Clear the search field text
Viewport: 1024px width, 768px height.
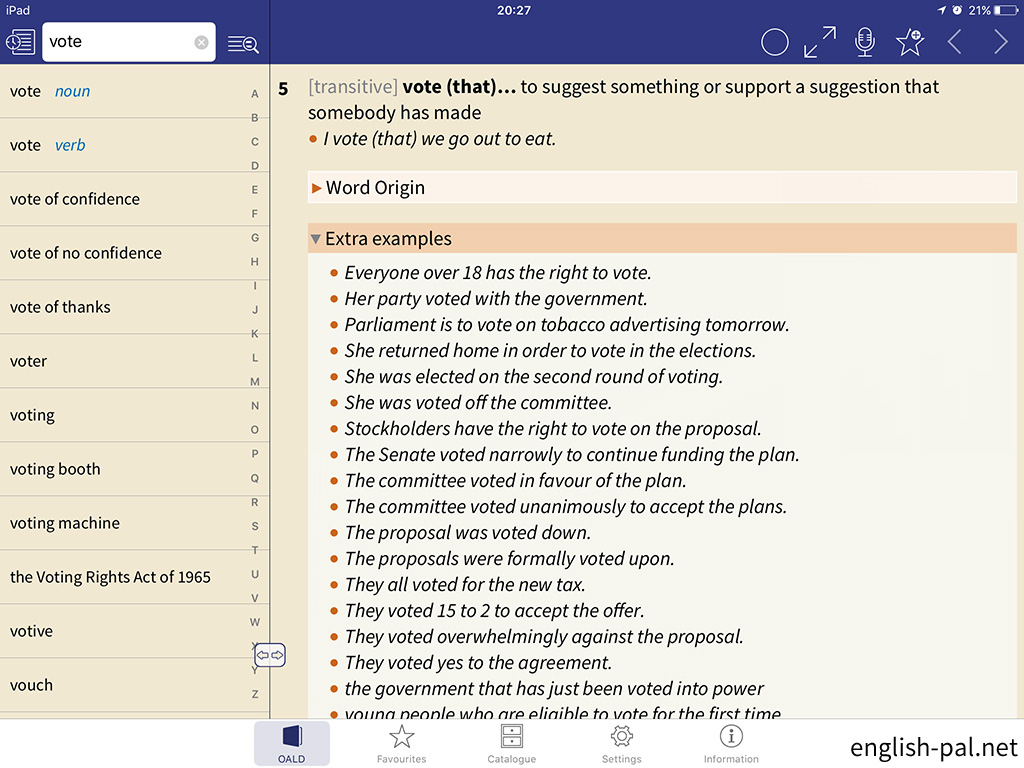click(201, 42)
